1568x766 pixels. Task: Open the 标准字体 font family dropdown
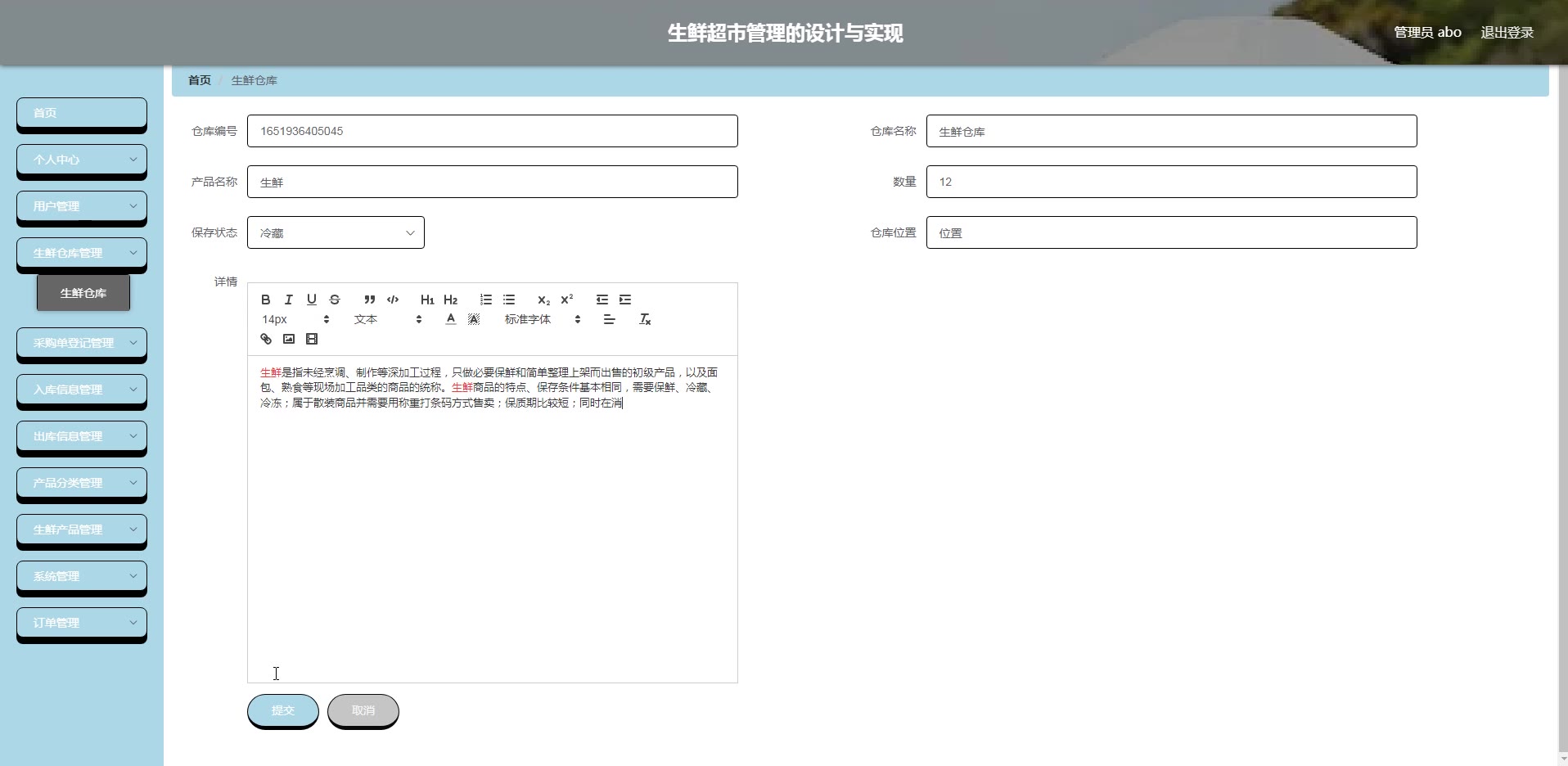click(543, 319)
